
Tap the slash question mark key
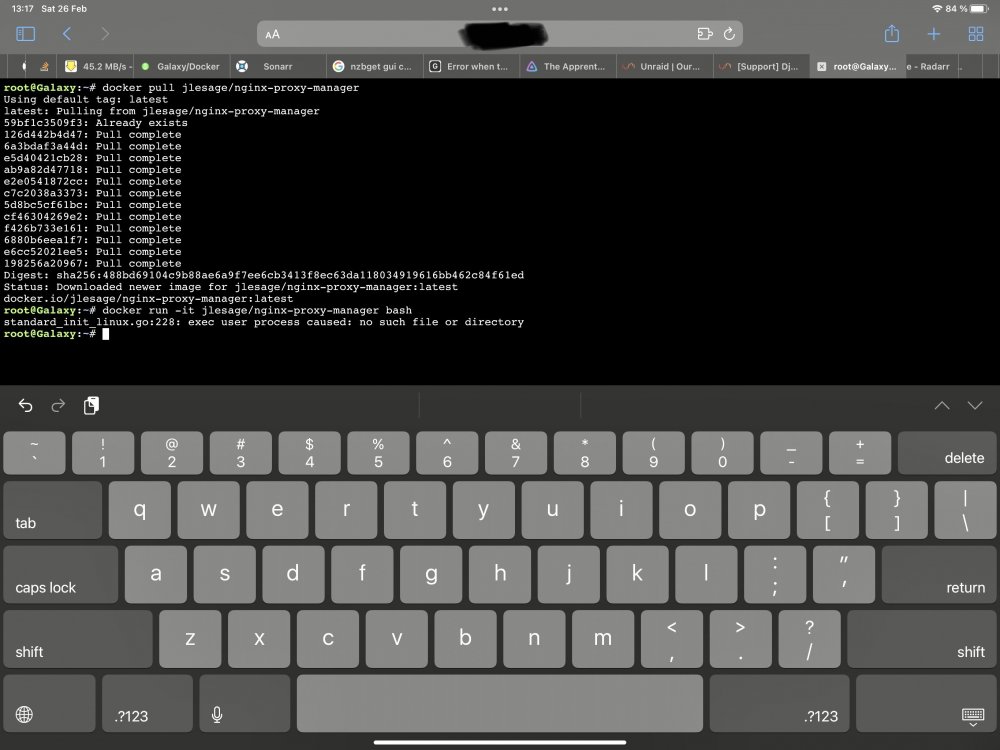pyautogui.click(x=809, y=639)
